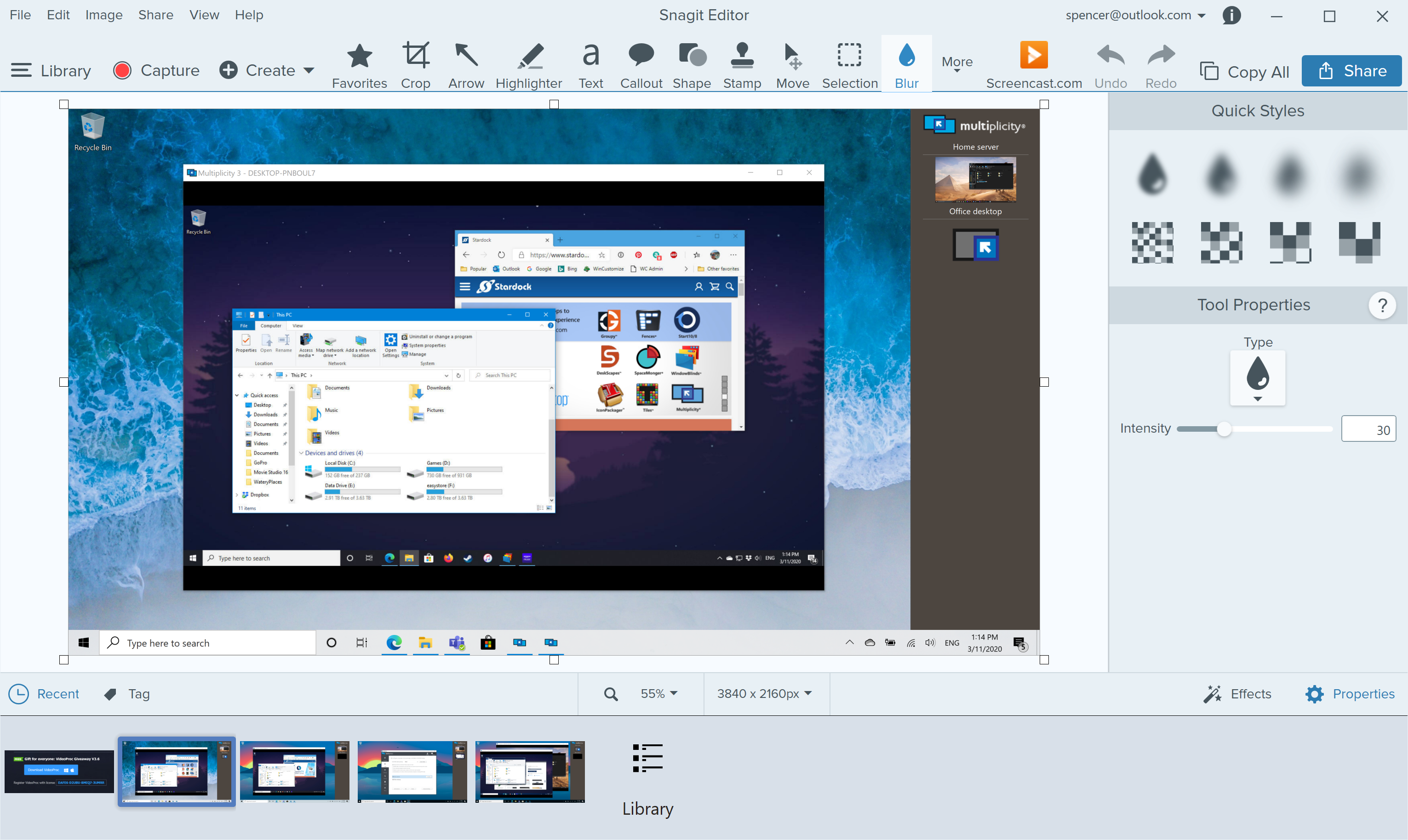Viewport: 1408px width, 840px height.
Task: Select the Shape tool
Action: click(691, 65)
